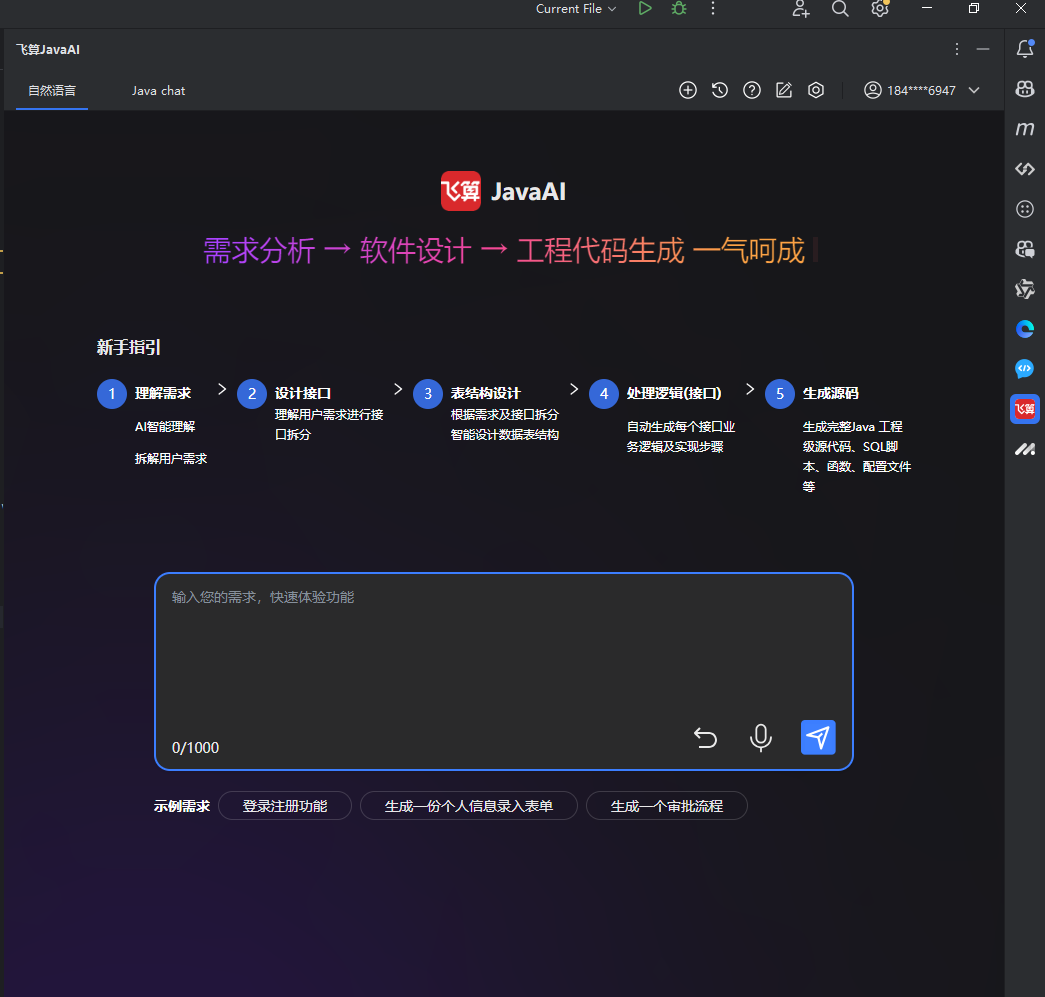The image size is (1045, 997).
Task: Open the JavaAI settings gear icon
Action: 816,90
